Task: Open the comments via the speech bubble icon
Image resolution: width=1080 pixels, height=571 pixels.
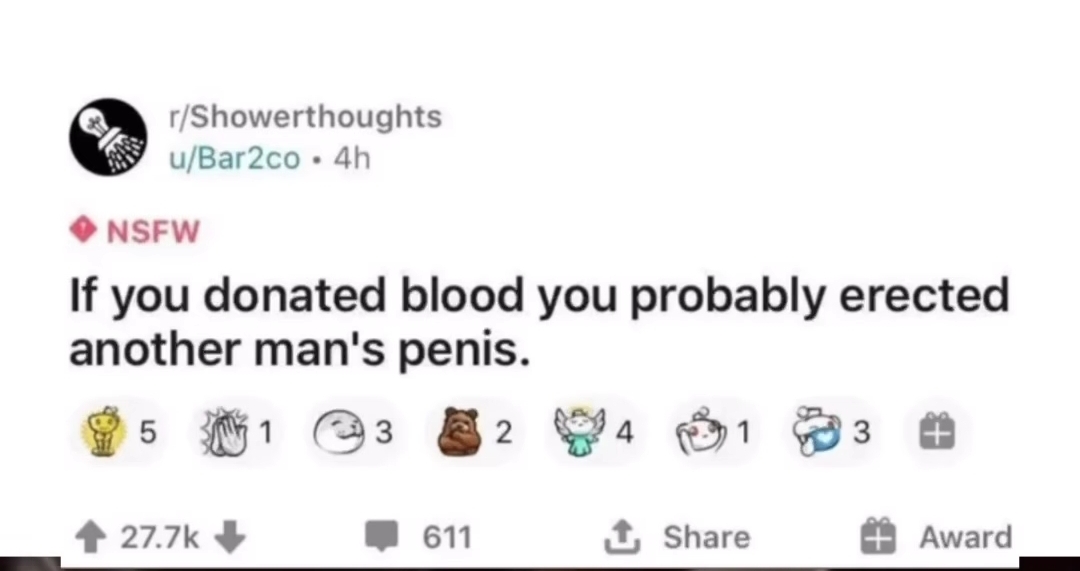Action: (383, 538)
